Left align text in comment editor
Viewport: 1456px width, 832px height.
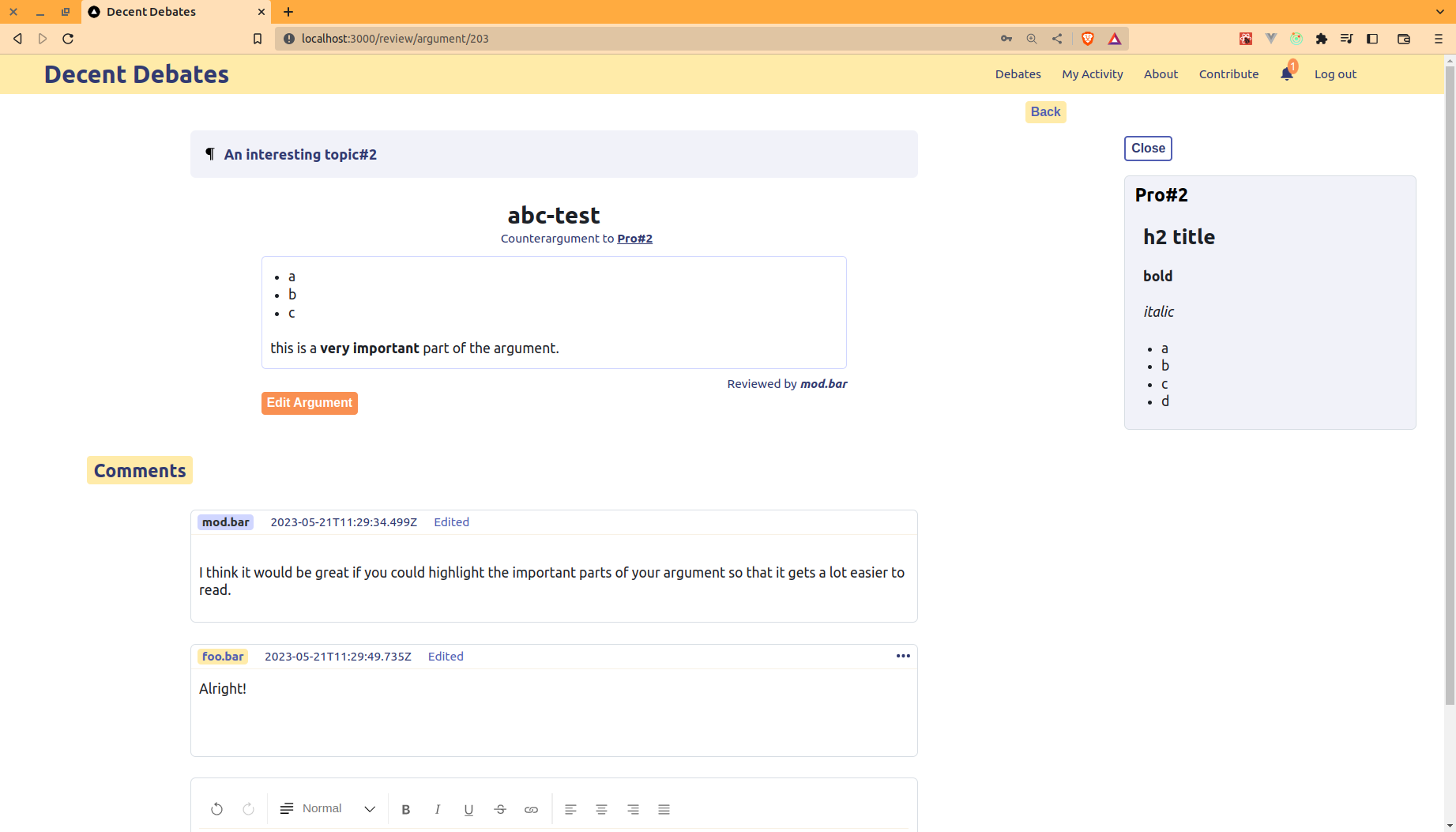(x=570, y=809)
